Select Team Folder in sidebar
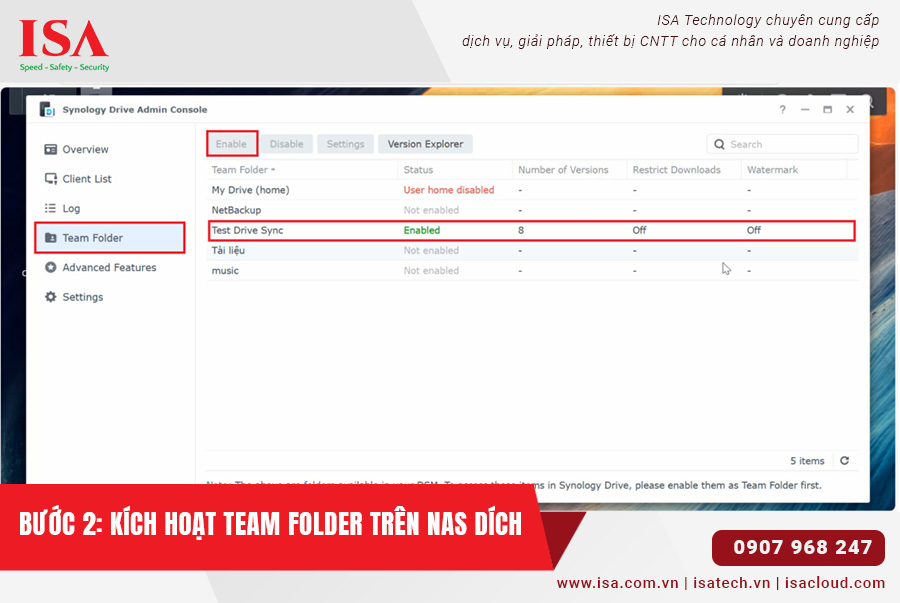Screen dimensions: 900x603 pyautogui.click(x=109, y=238)
